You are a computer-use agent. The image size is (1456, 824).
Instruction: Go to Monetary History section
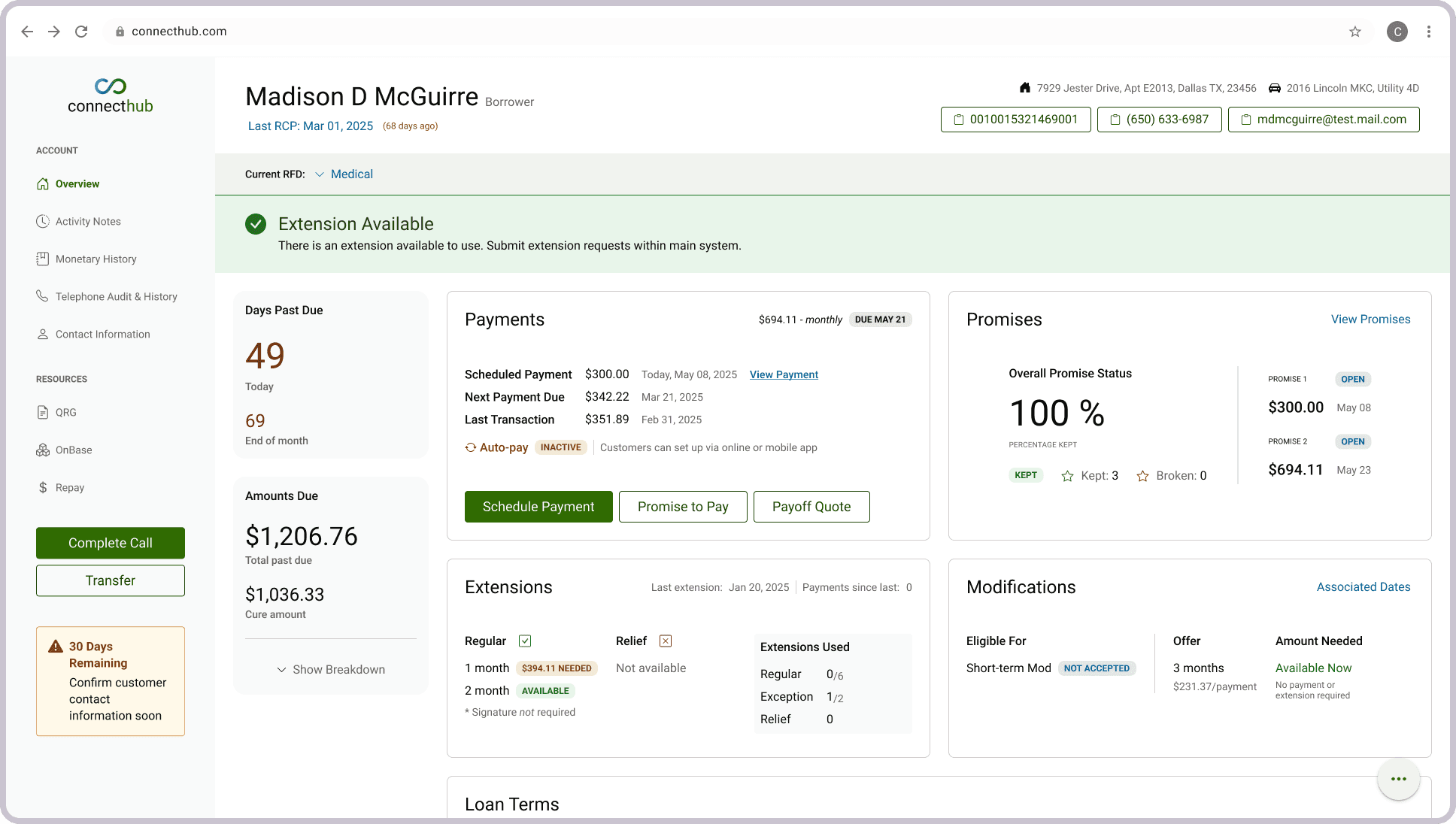click(96, 259)
